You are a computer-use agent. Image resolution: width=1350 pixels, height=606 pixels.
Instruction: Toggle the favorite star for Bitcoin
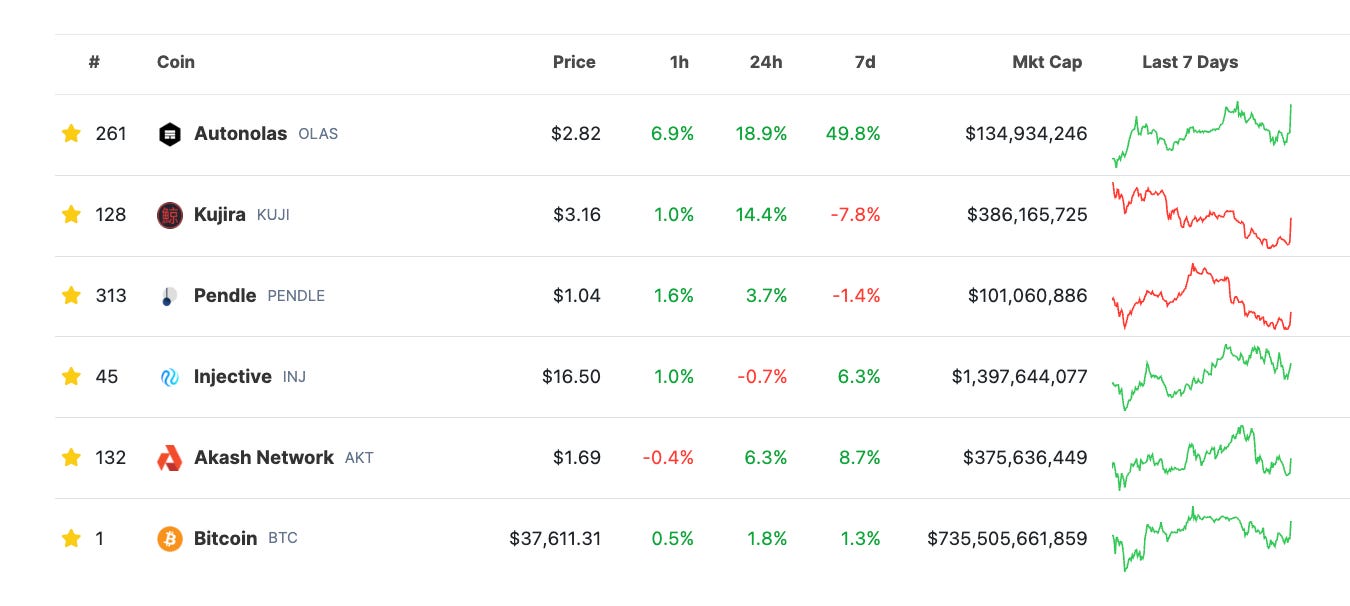[70, 538]
